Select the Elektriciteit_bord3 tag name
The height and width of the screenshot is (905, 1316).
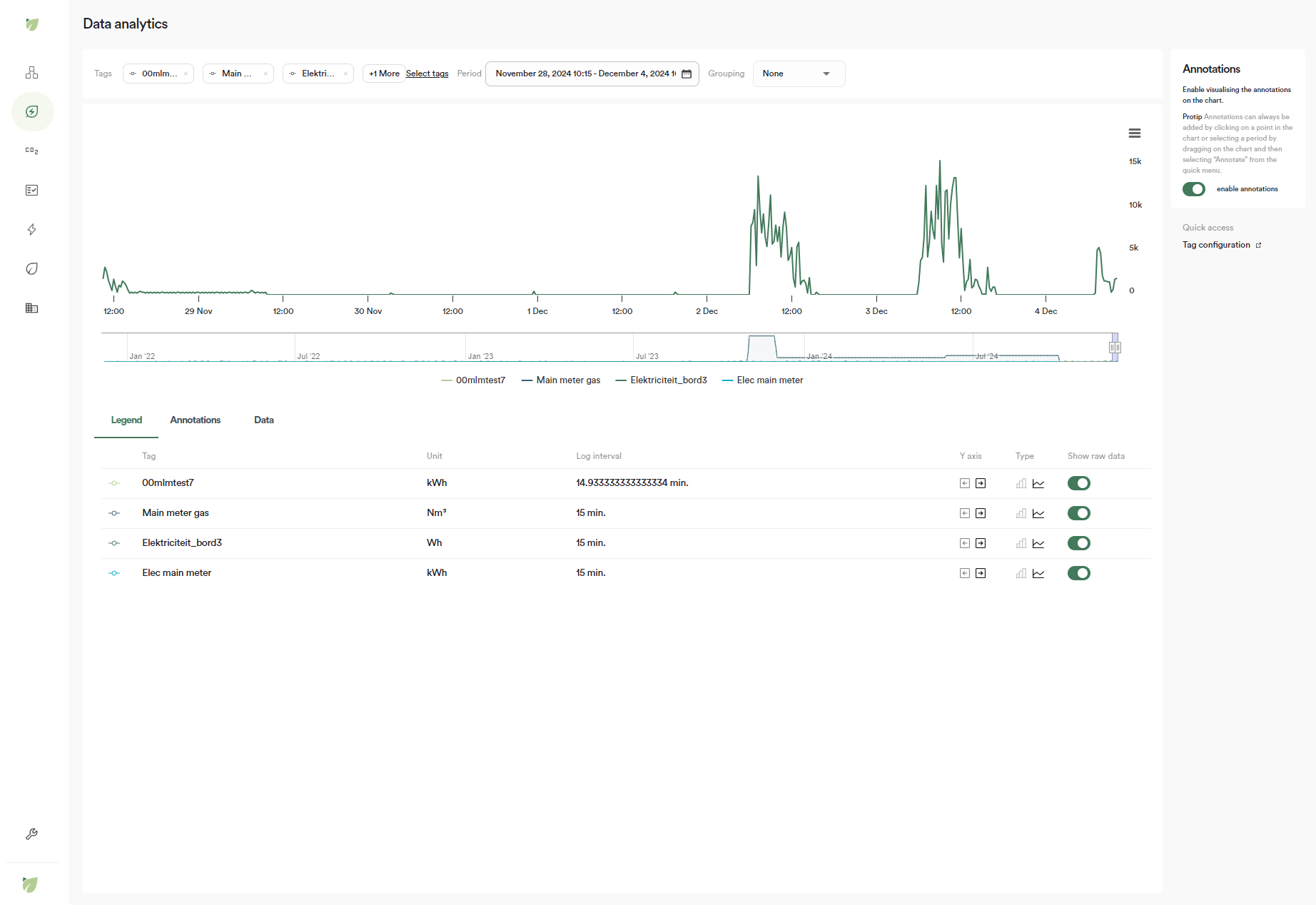[x=182, y=543]
